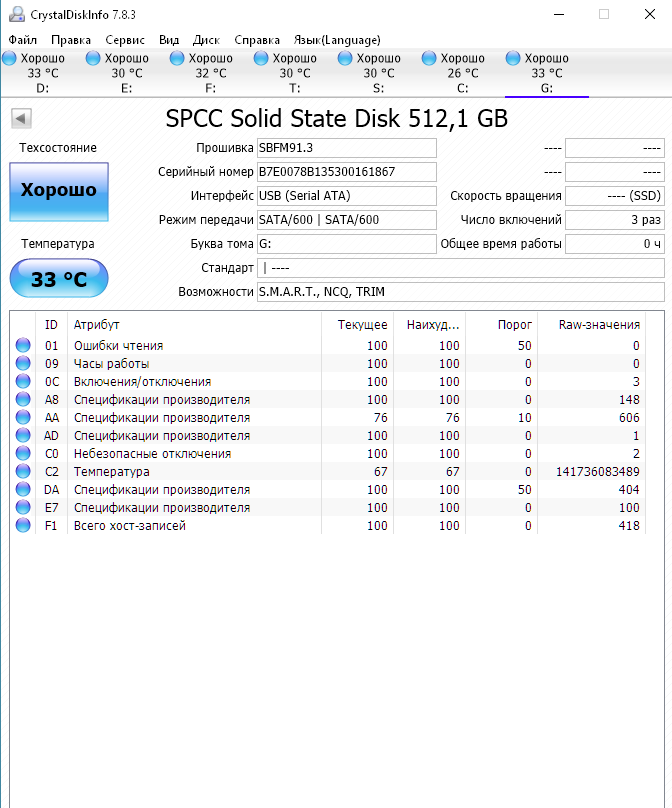Viewport: 672px width, 808px height.
Task: Click status orb for F1 Всего хост-записей
Action: pyautogui.click(x=23, y=526)
